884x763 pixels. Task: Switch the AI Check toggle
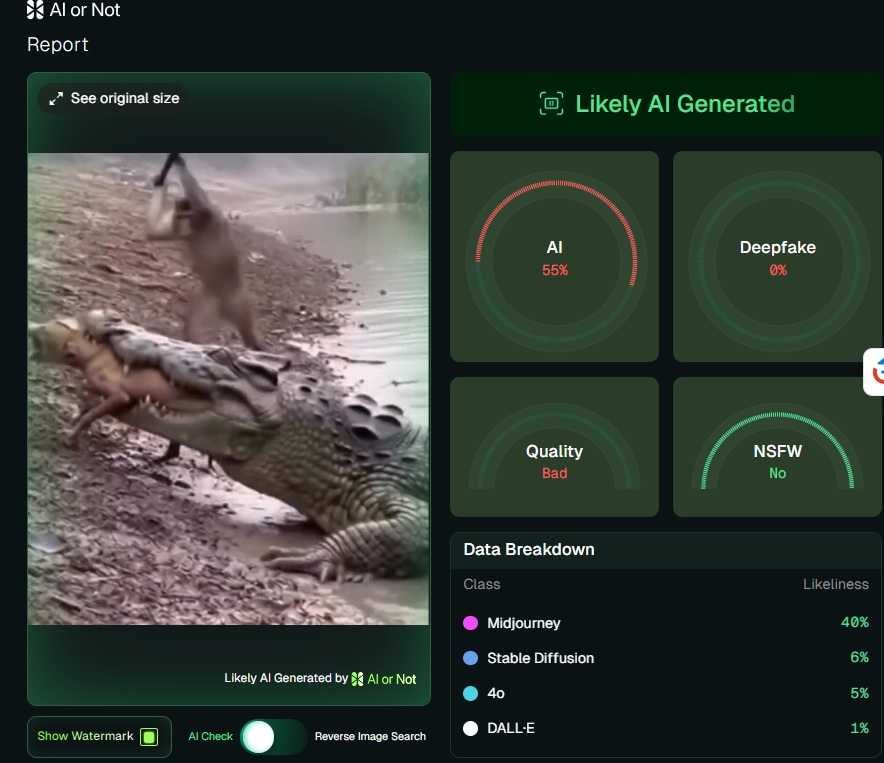click(x=273, y=737)
